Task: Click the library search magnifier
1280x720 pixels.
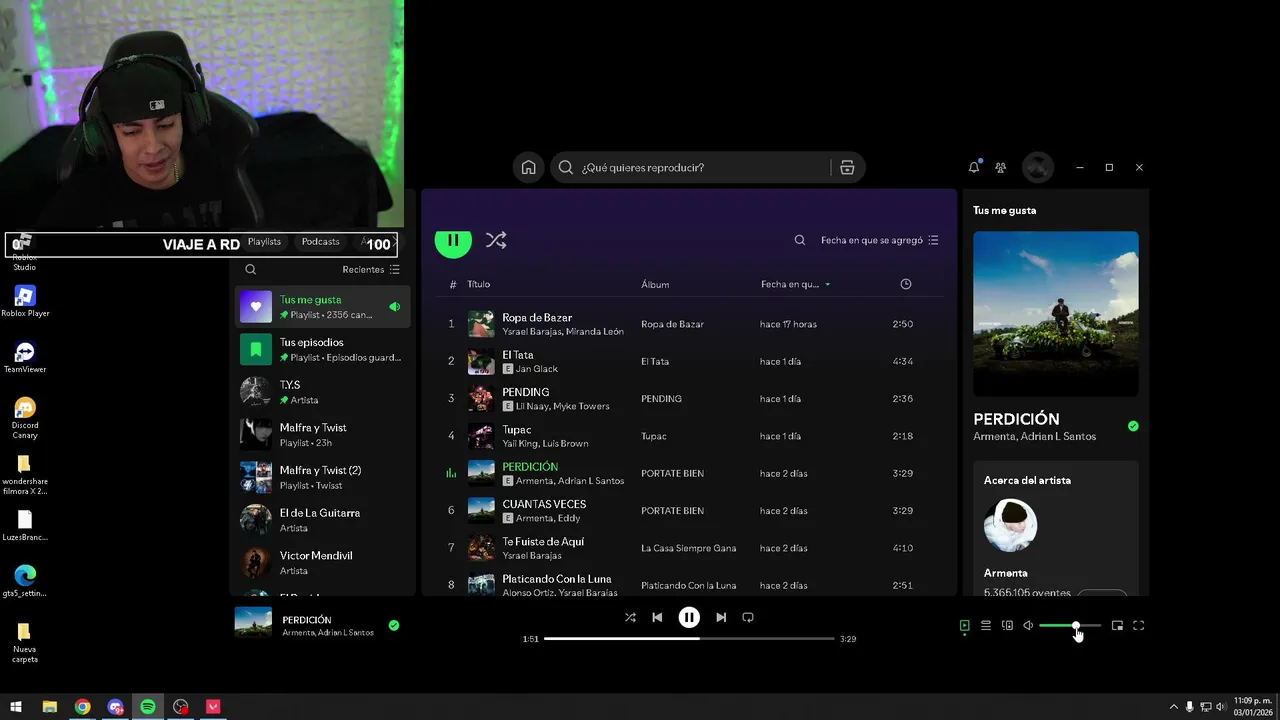Action: point(251,269)
